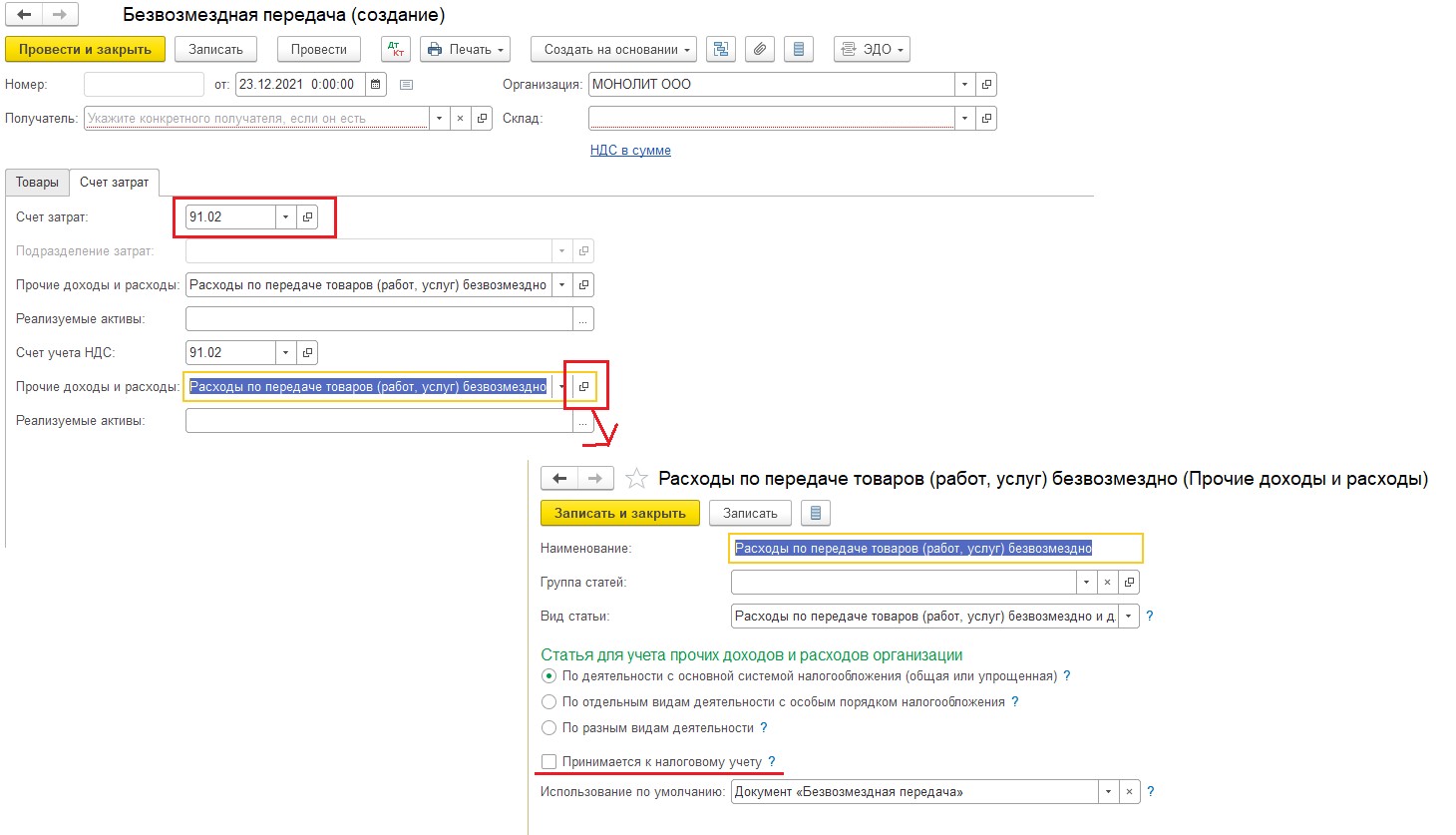The image size is (1456, 835).
Task: Open the second Прочие доходы и расходы item card
Action: [x=583, y=386]
